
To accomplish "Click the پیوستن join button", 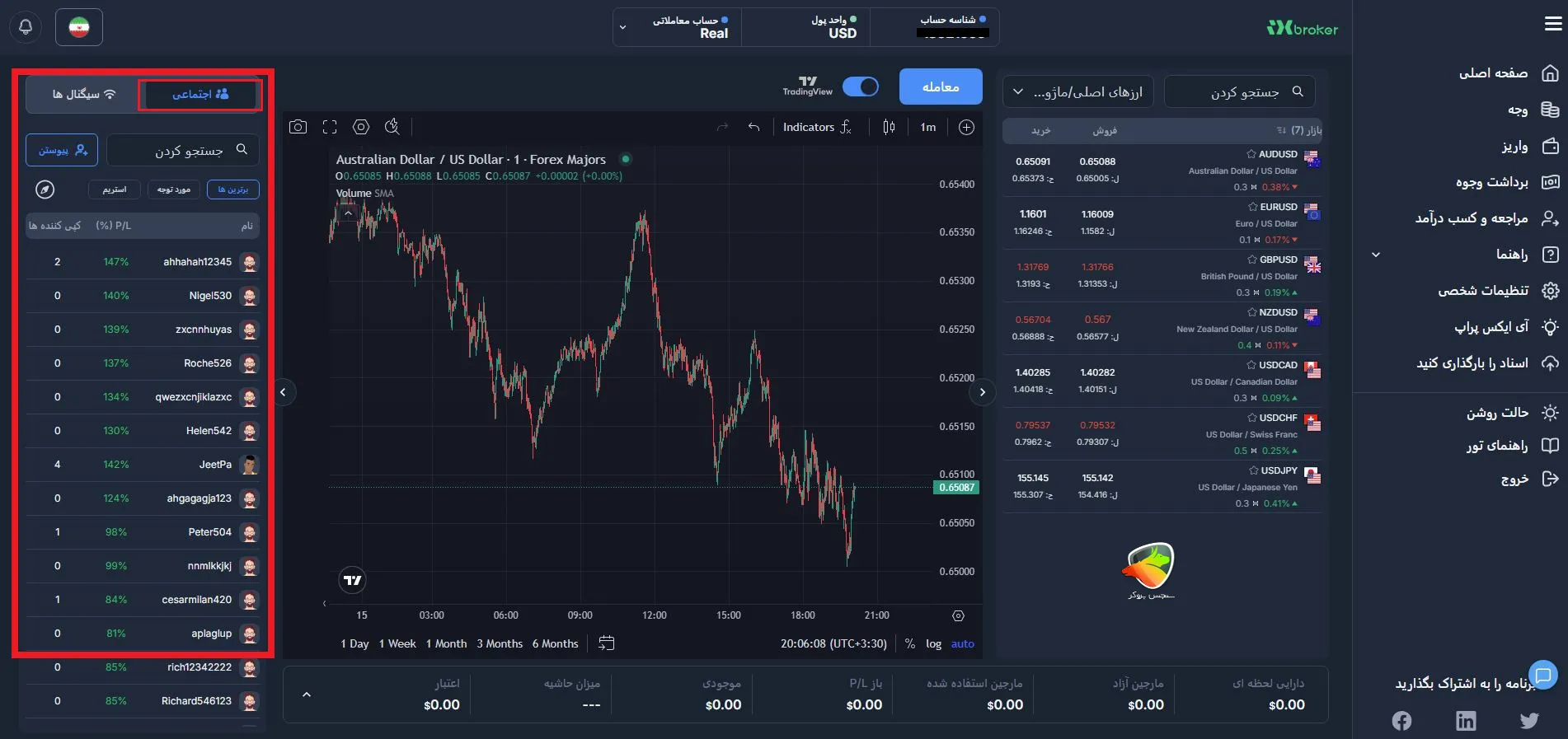I will pos(62,150).
